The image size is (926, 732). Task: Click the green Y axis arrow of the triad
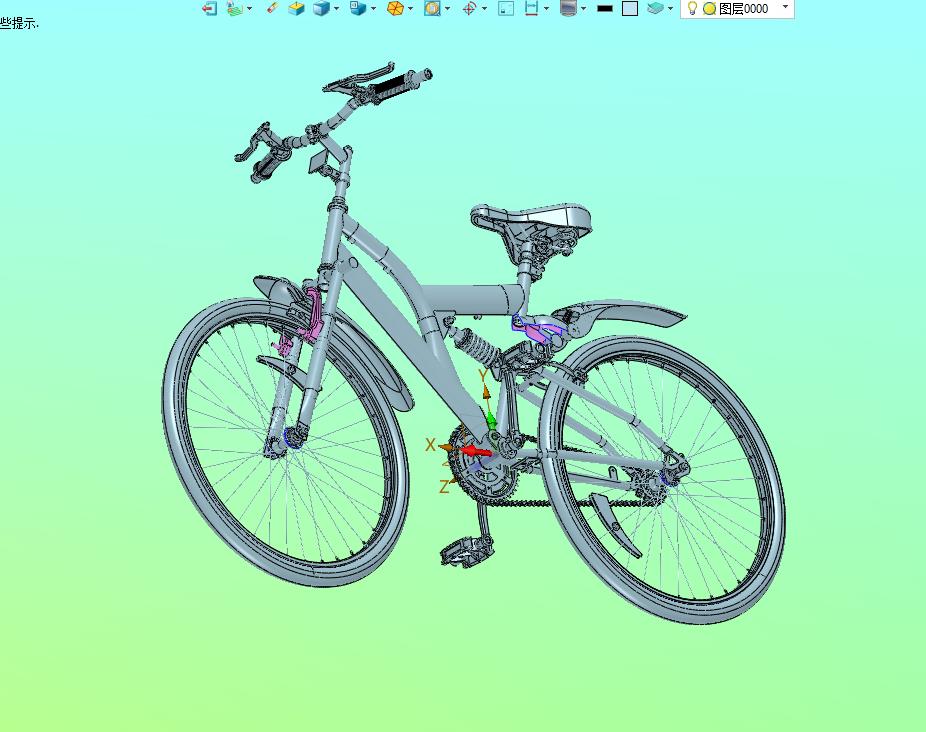(490, 419)
